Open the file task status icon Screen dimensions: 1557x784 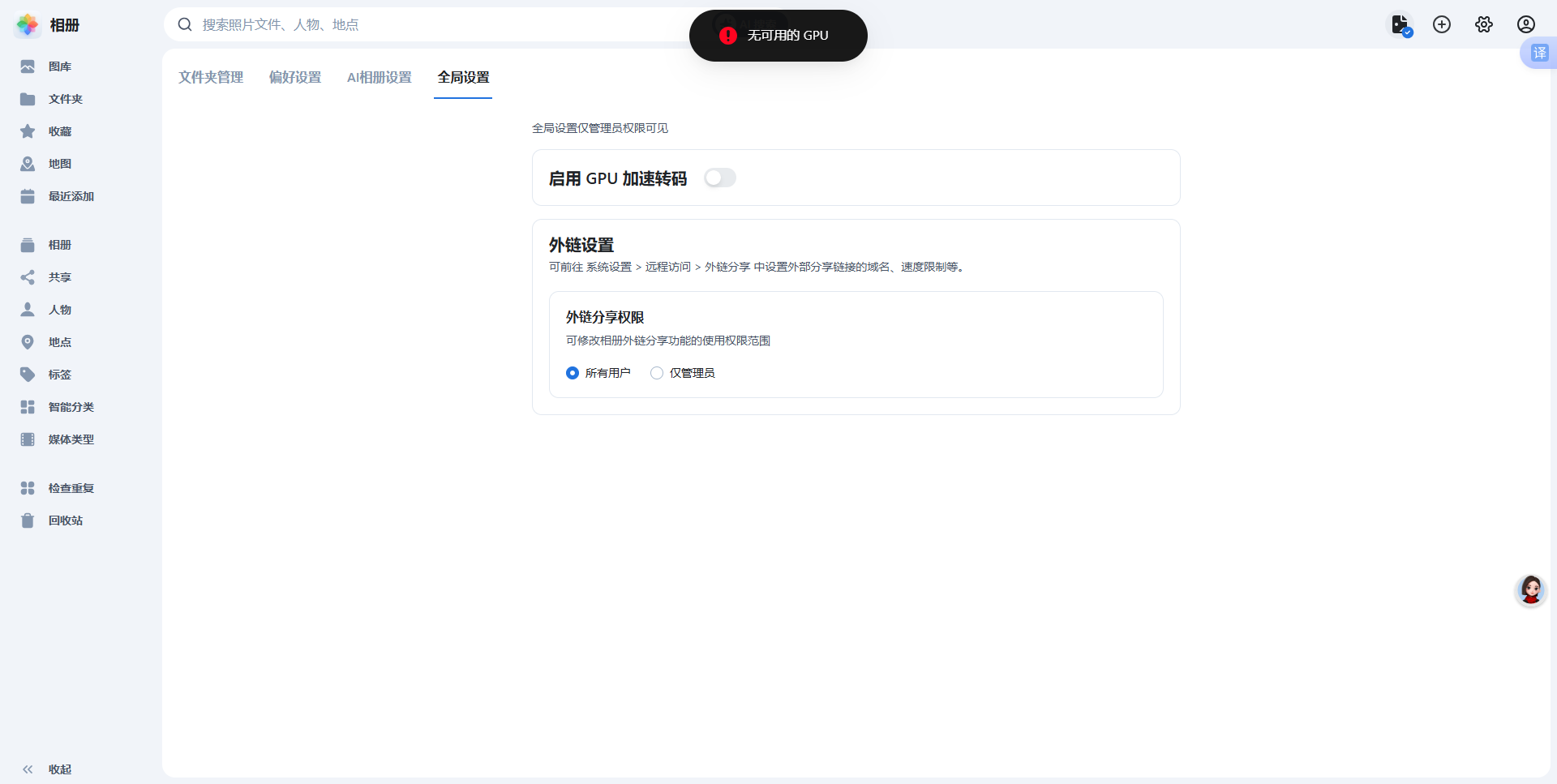click(x=1401, y=25)
